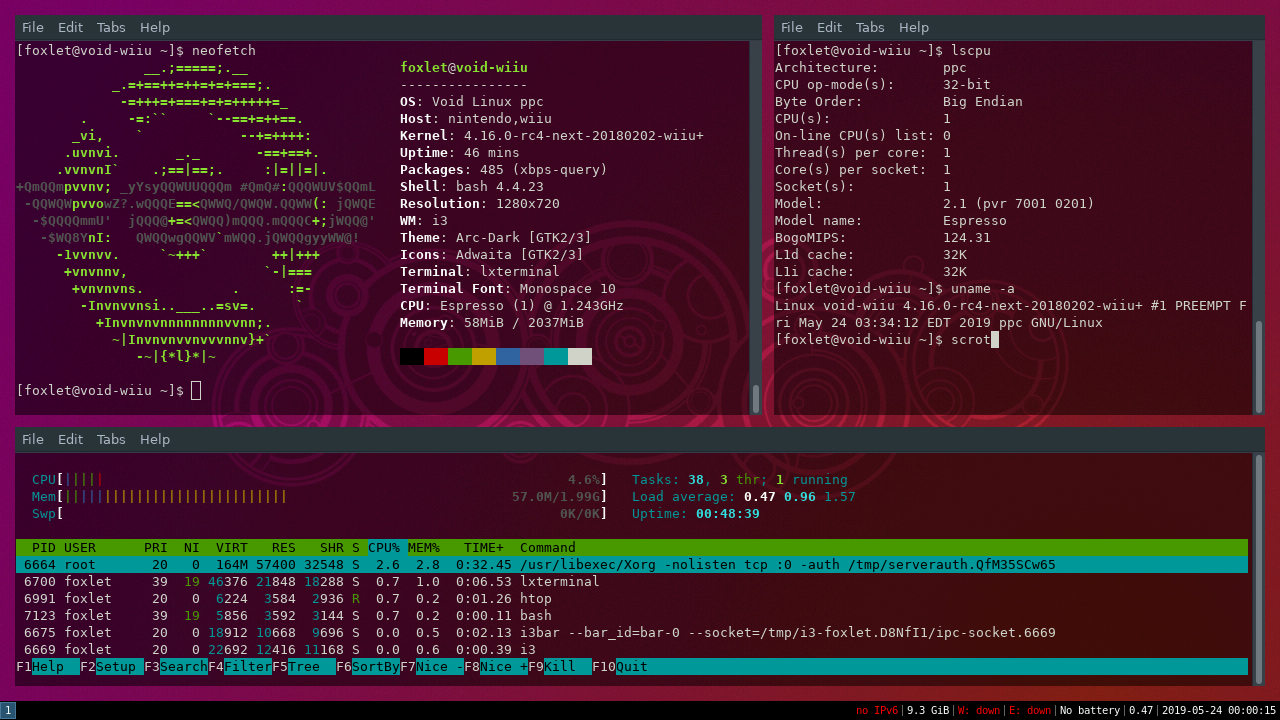Sort htop by the PID column header

pos(44,548)
